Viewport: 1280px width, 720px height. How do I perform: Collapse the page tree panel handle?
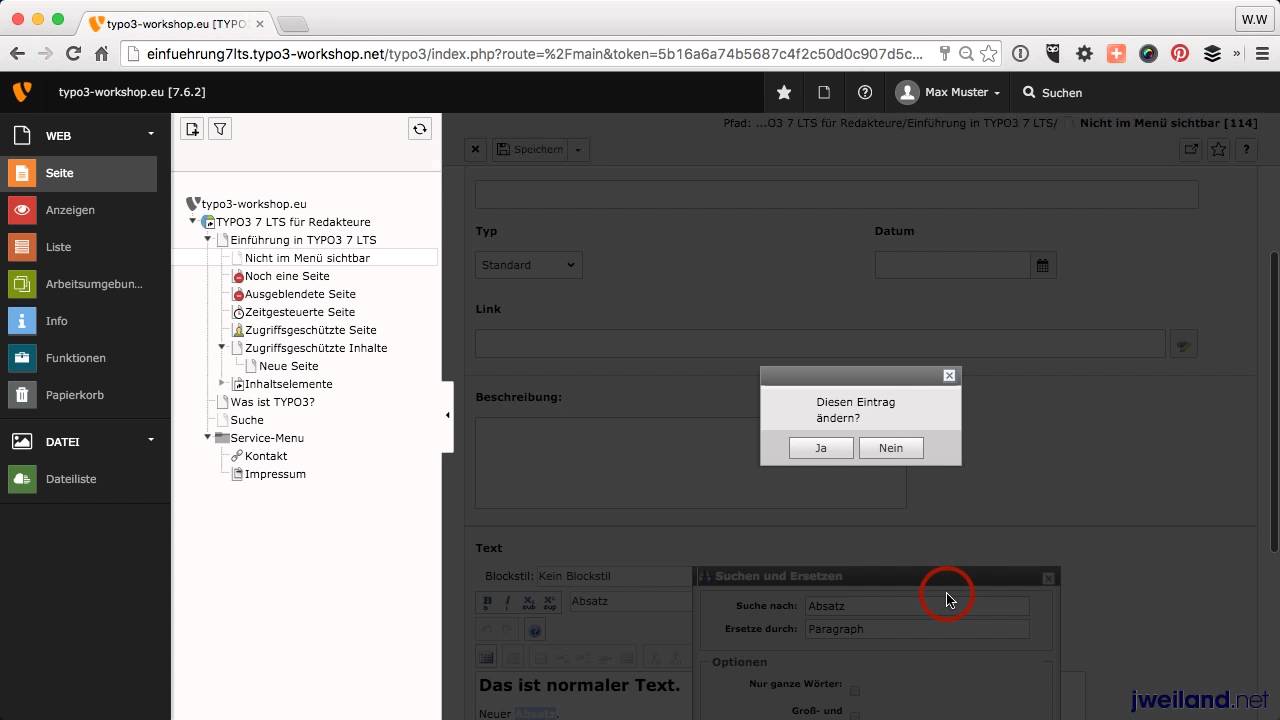(447, 415)
